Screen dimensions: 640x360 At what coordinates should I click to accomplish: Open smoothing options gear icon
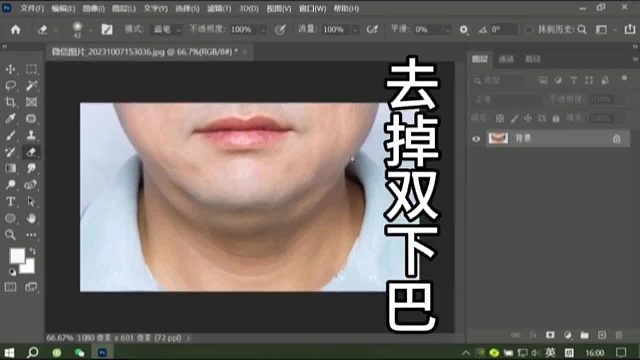463,29
